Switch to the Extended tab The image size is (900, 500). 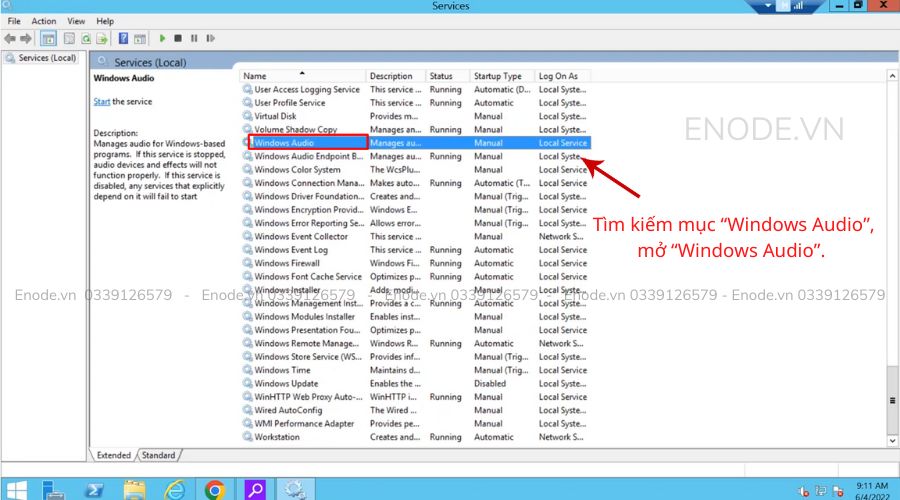point(113,455)
